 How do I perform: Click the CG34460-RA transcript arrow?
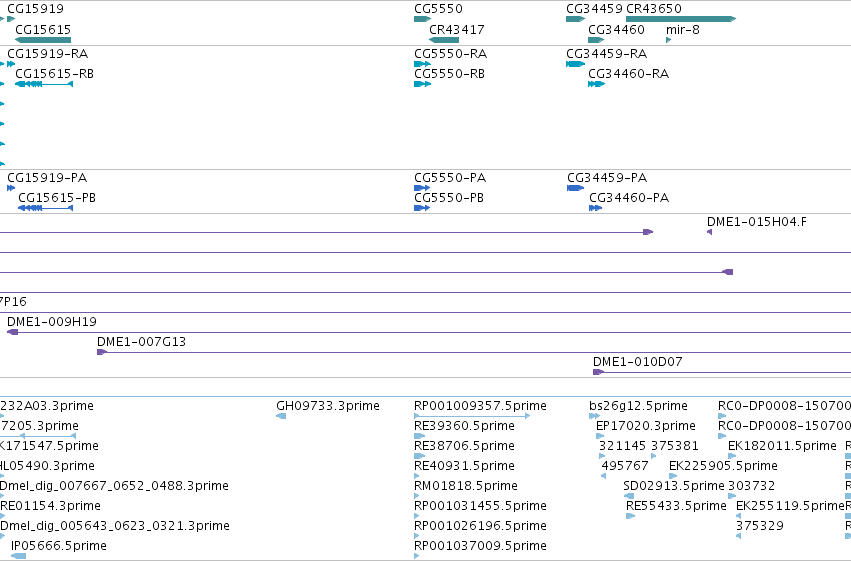(x=596, y=84)
